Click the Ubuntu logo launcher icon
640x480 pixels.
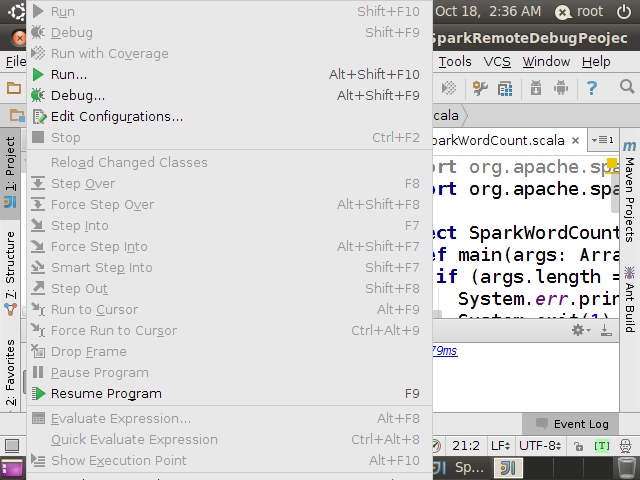pos(16,11)
